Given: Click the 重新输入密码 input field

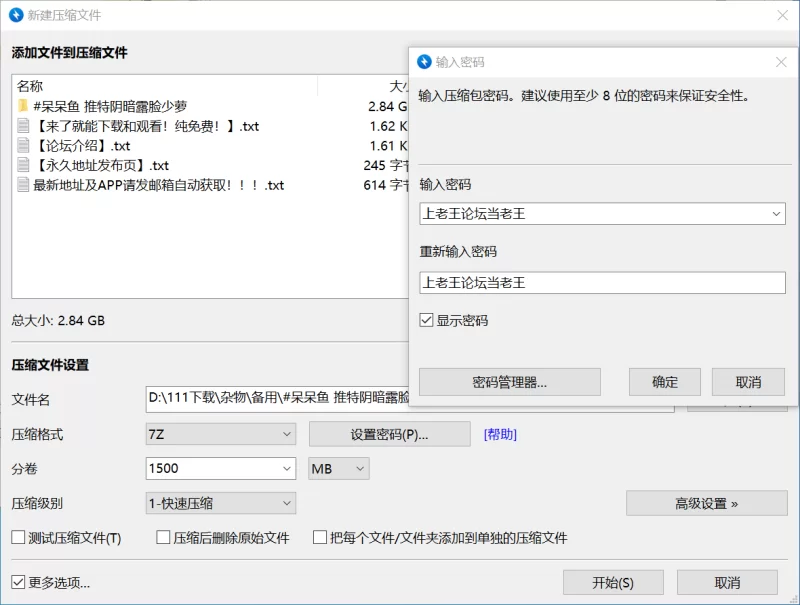Looking at the screenshot, I should pos(602,283).
